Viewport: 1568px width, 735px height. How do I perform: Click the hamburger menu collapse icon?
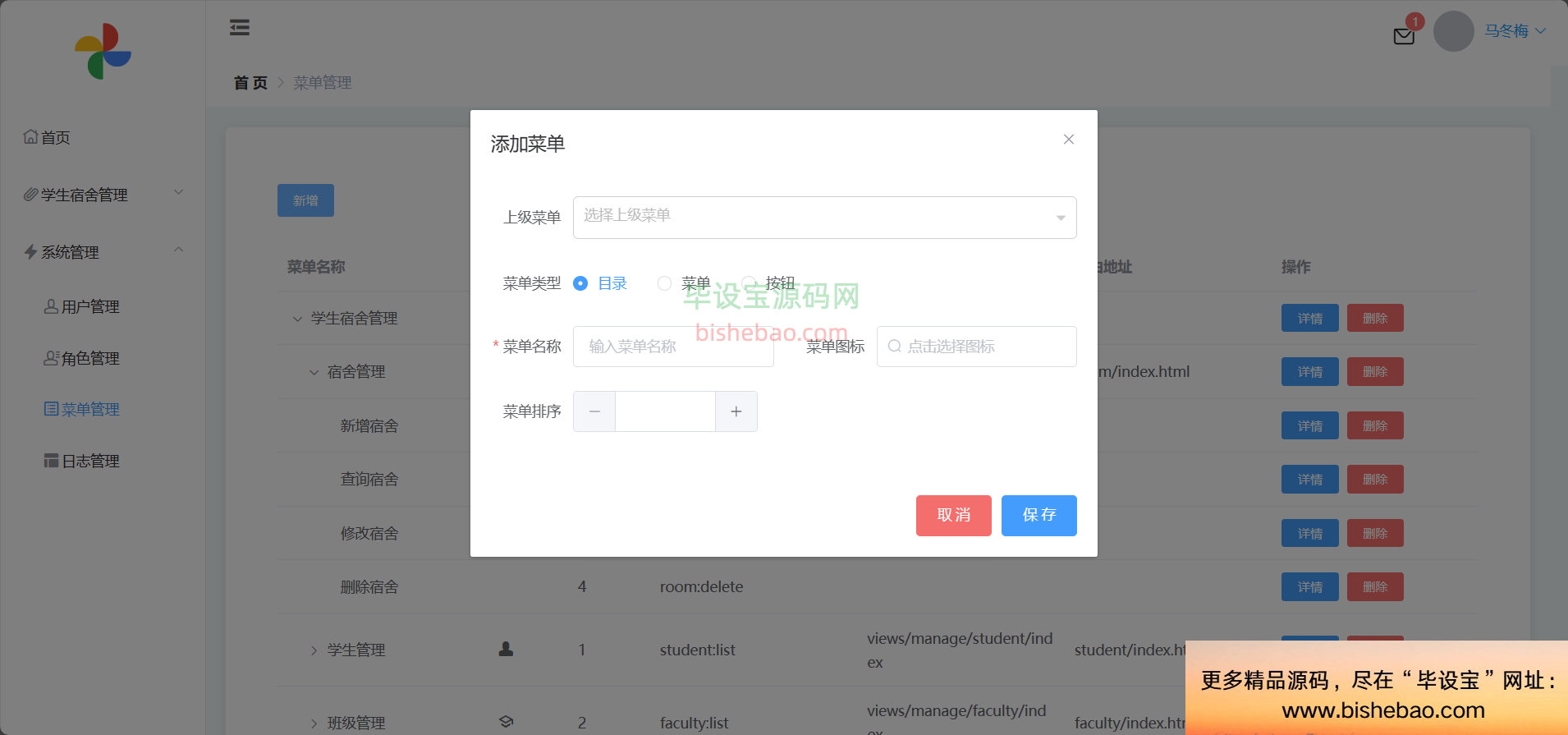pyautogui.click(x=240, y=28)
